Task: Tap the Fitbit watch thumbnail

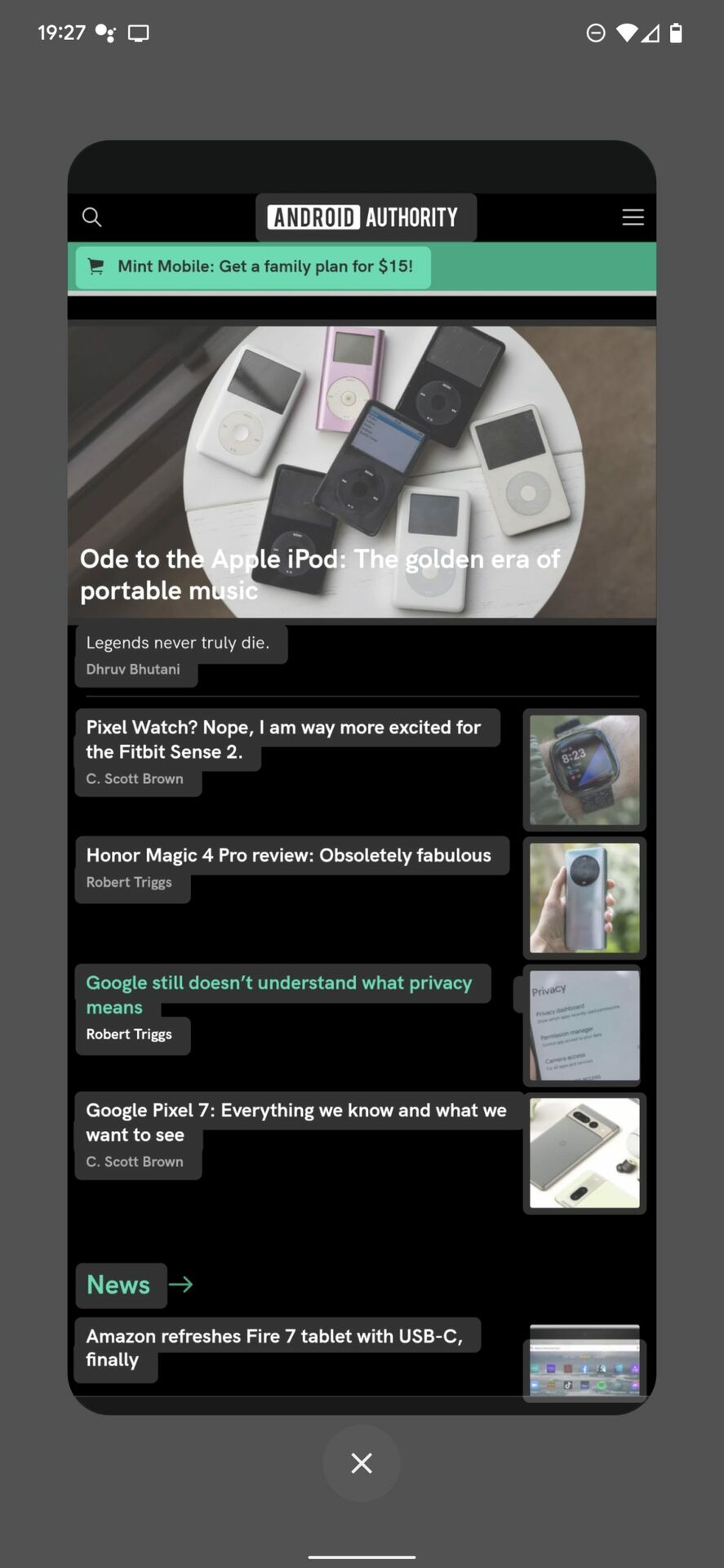Action: 584,770
